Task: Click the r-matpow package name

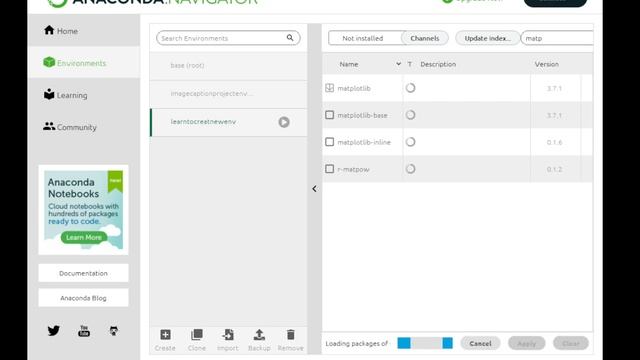Action: [353, 169]
